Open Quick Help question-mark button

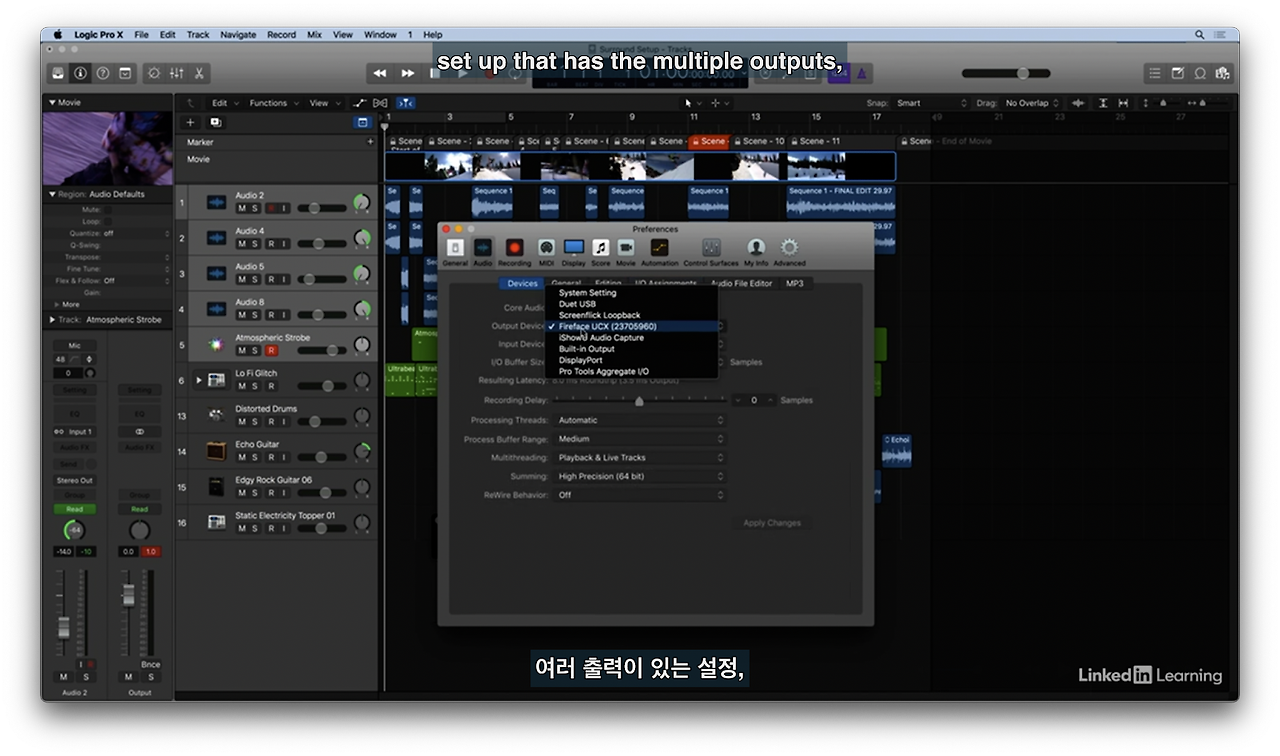click(x=102, y=73)
